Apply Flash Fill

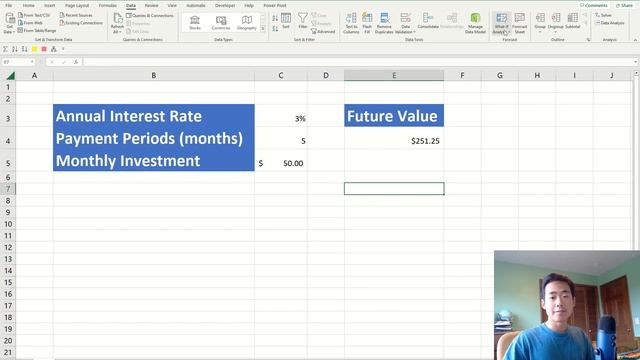click(367, 23)
